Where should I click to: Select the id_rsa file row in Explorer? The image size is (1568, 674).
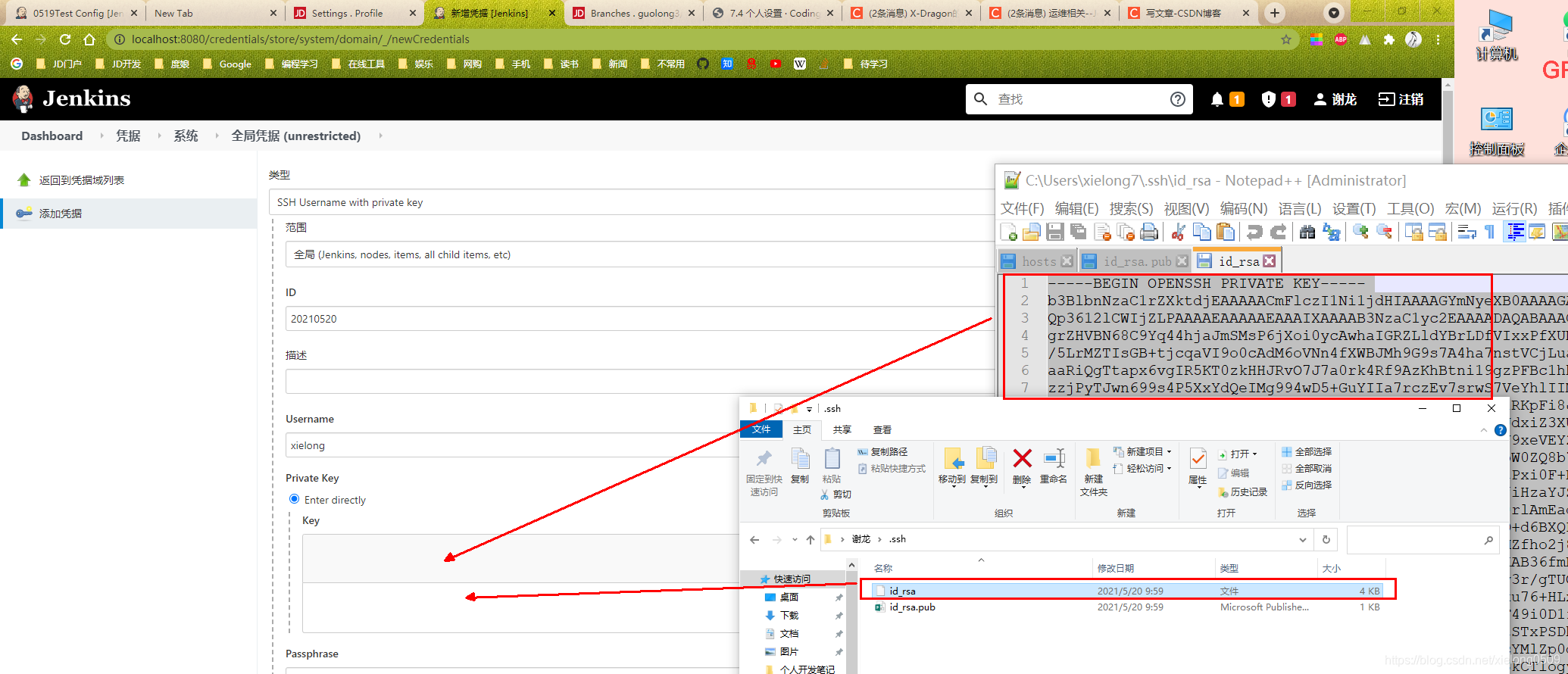tap(1126, 591)
